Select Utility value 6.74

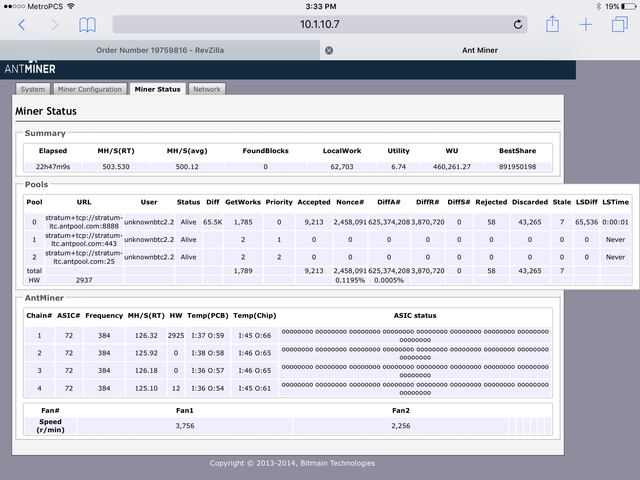[x=398, y=167]
